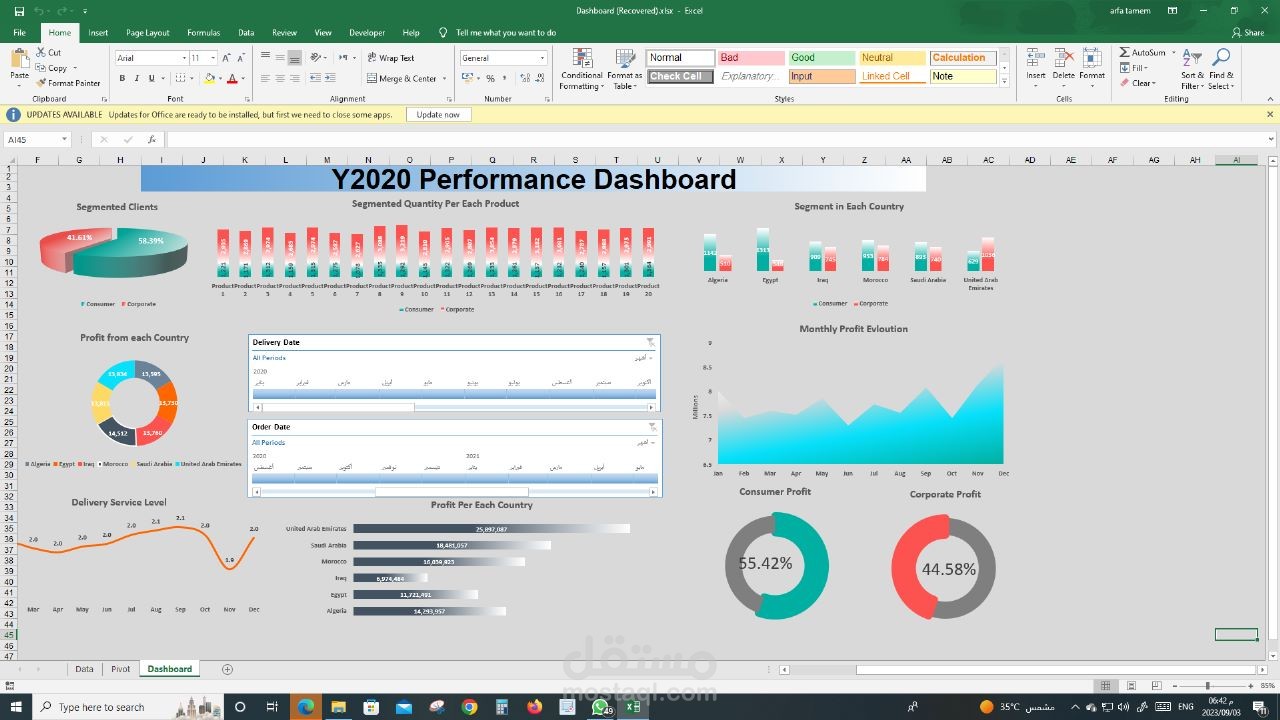
Task: Clear filter on Order Date timeline
Action: 652,427
